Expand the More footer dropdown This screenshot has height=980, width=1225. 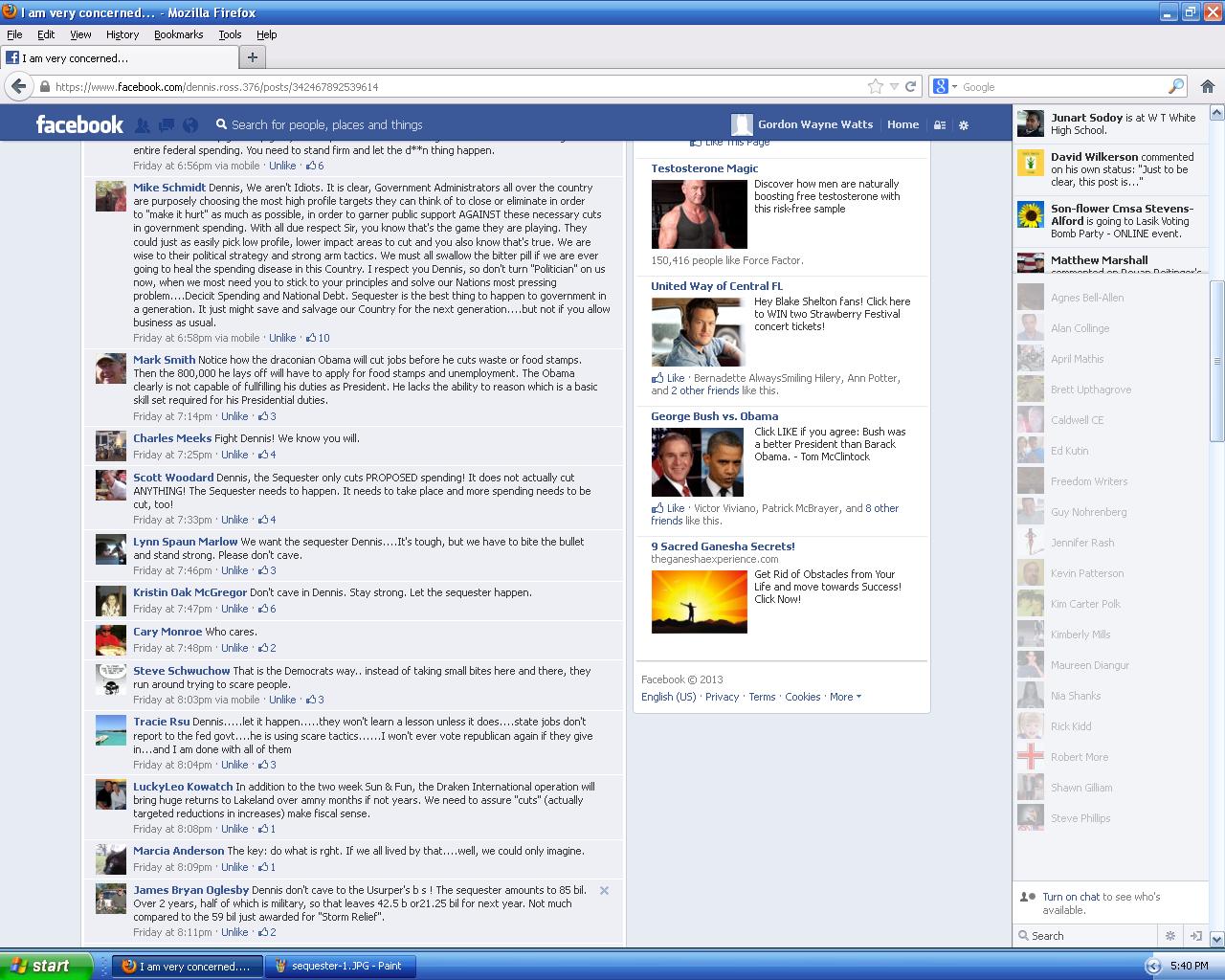(845, 697)
